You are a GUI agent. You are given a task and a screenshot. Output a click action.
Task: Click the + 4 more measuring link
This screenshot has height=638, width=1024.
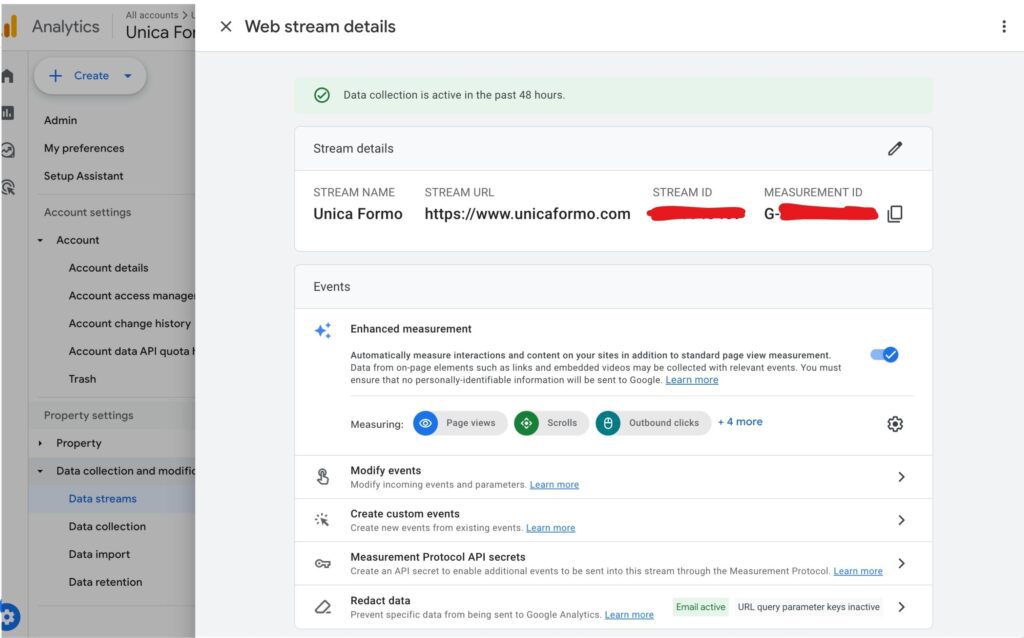click(x=739, y=422)
